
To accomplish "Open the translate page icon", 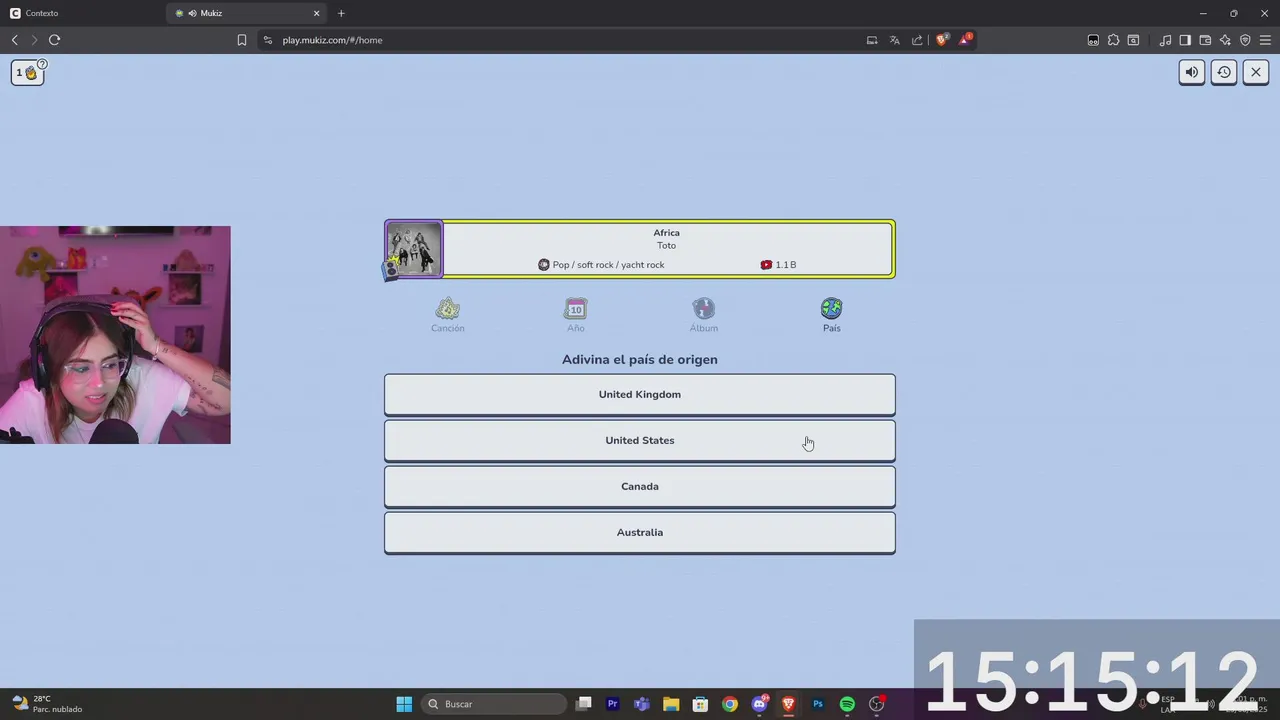I will point(894,40).
